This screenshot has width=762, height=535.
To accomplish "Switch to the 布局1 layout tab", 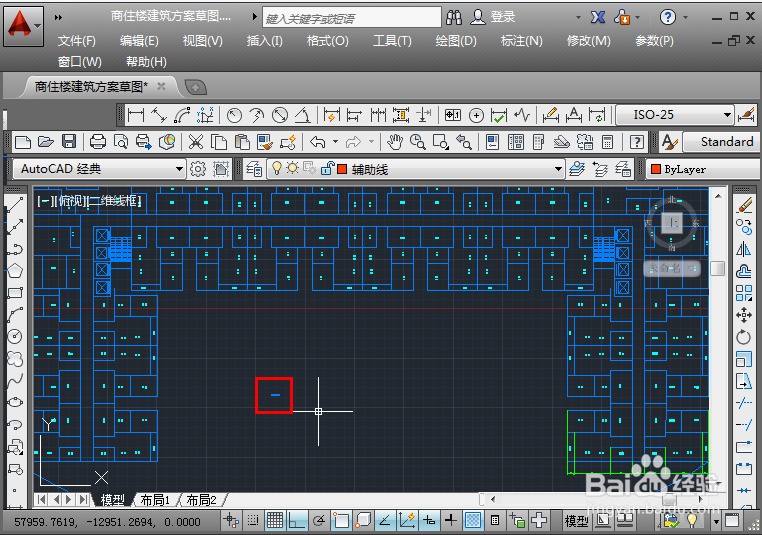I will pos(155,500).
